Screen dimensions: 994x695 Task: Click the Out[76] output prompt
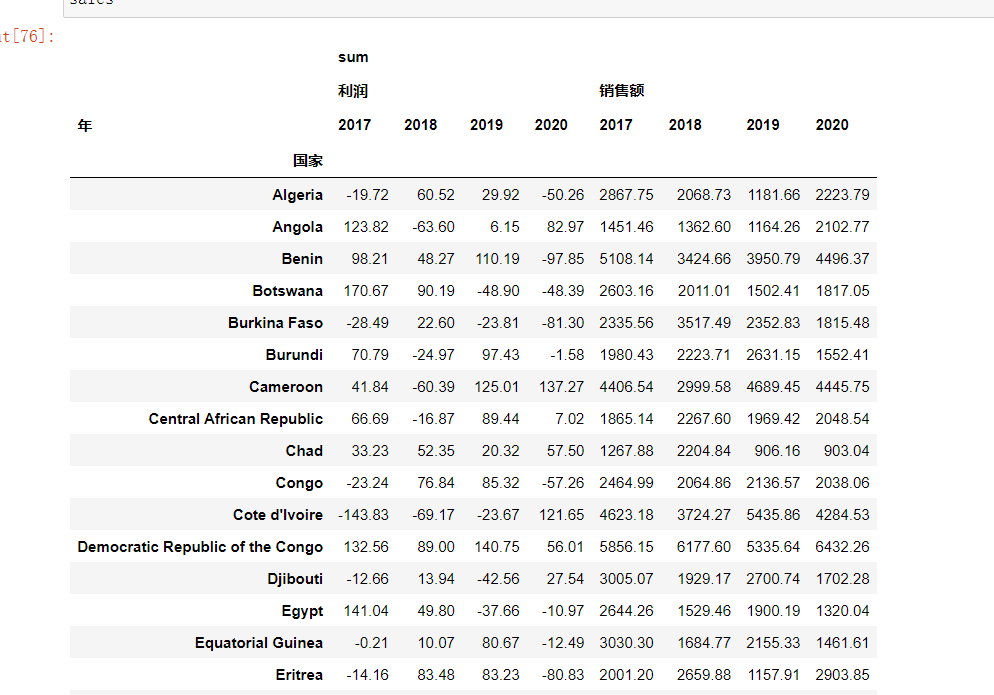(x=27, y=36)
